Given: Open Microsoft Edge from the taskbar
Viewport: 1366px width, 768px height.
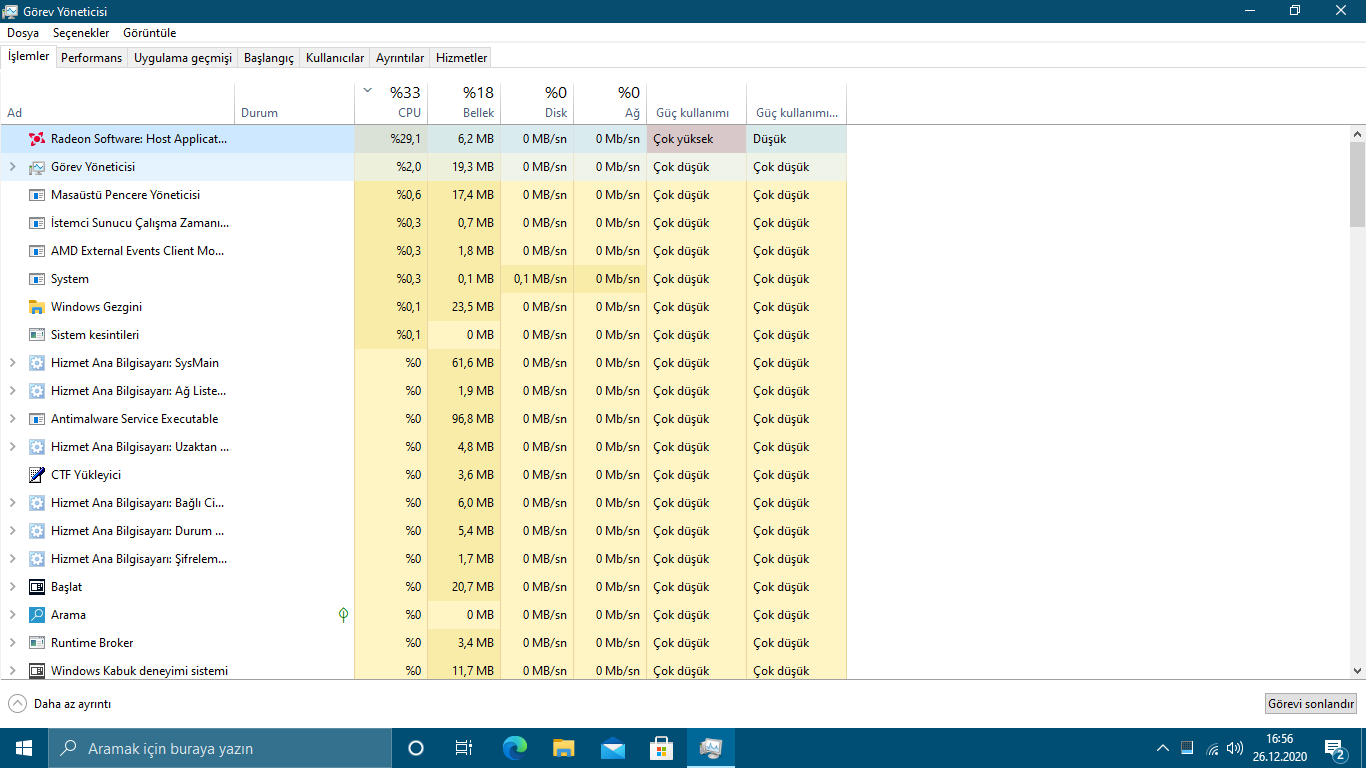Looking at the screenshot, I should (515, 747).
